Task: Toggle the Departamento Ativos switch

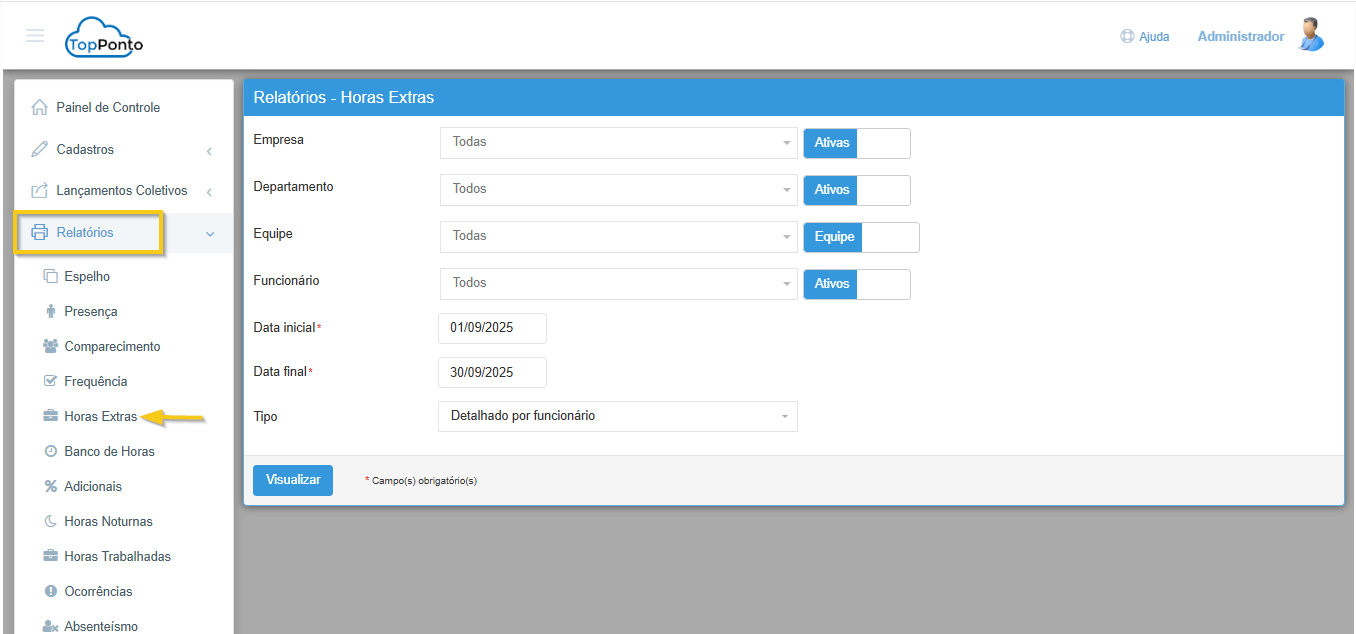Action: pyautogui.click(x=857, y=190)
